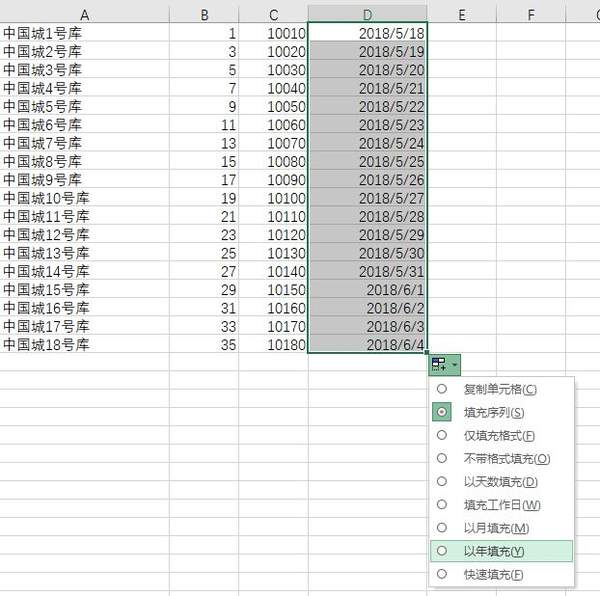The width and height of the screenshot is (600, 596).
Task: Select the 填充序列(S) radio option
Action: pos(501,412)
